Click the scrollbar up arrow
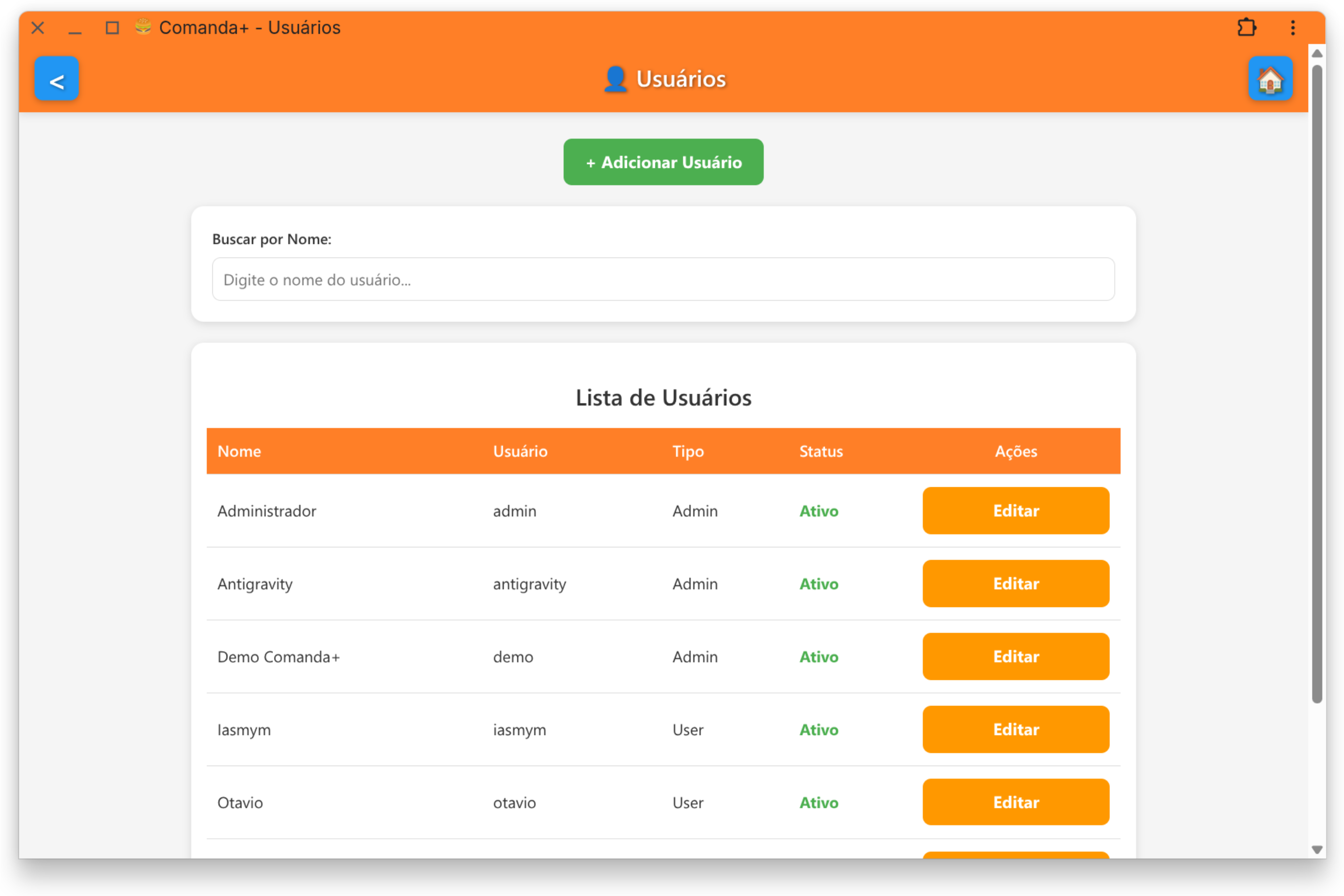The width and height of the screenshot is (1344, 896). pyautogui.click(x=1317, y=53)
